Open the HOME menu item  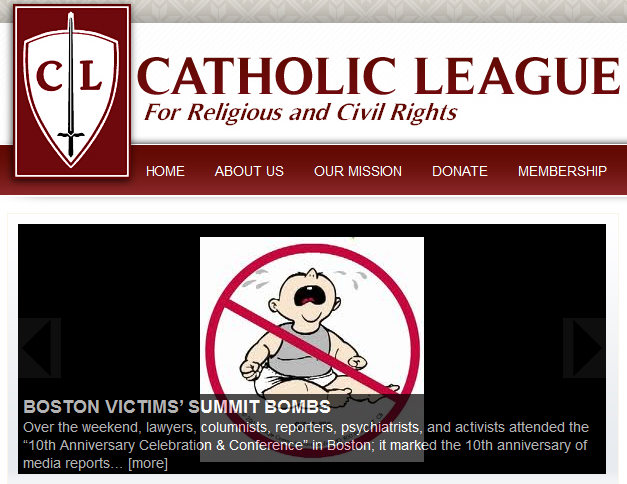[165, 171]
